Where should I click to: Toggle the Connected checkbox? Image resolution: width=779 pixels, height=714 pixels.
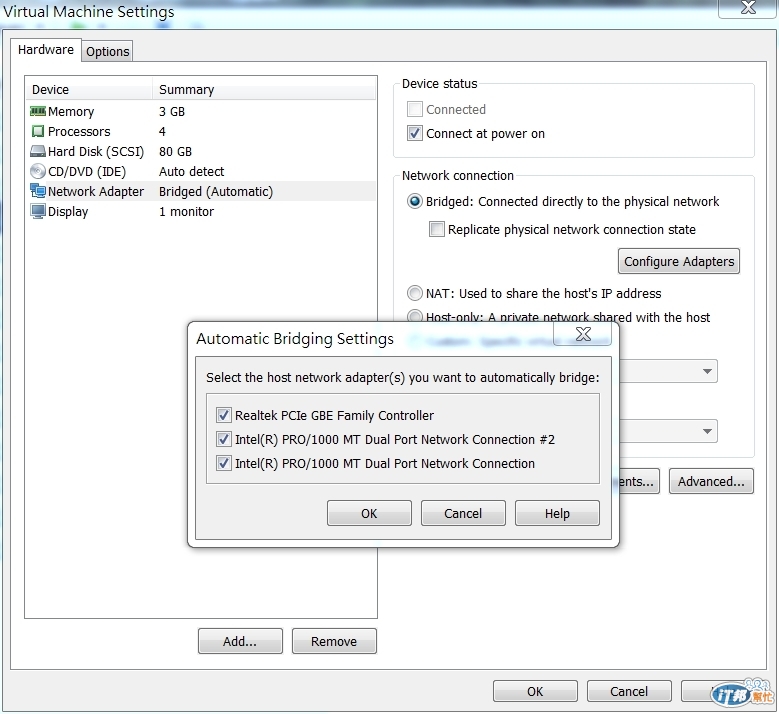tap(414, 109)
